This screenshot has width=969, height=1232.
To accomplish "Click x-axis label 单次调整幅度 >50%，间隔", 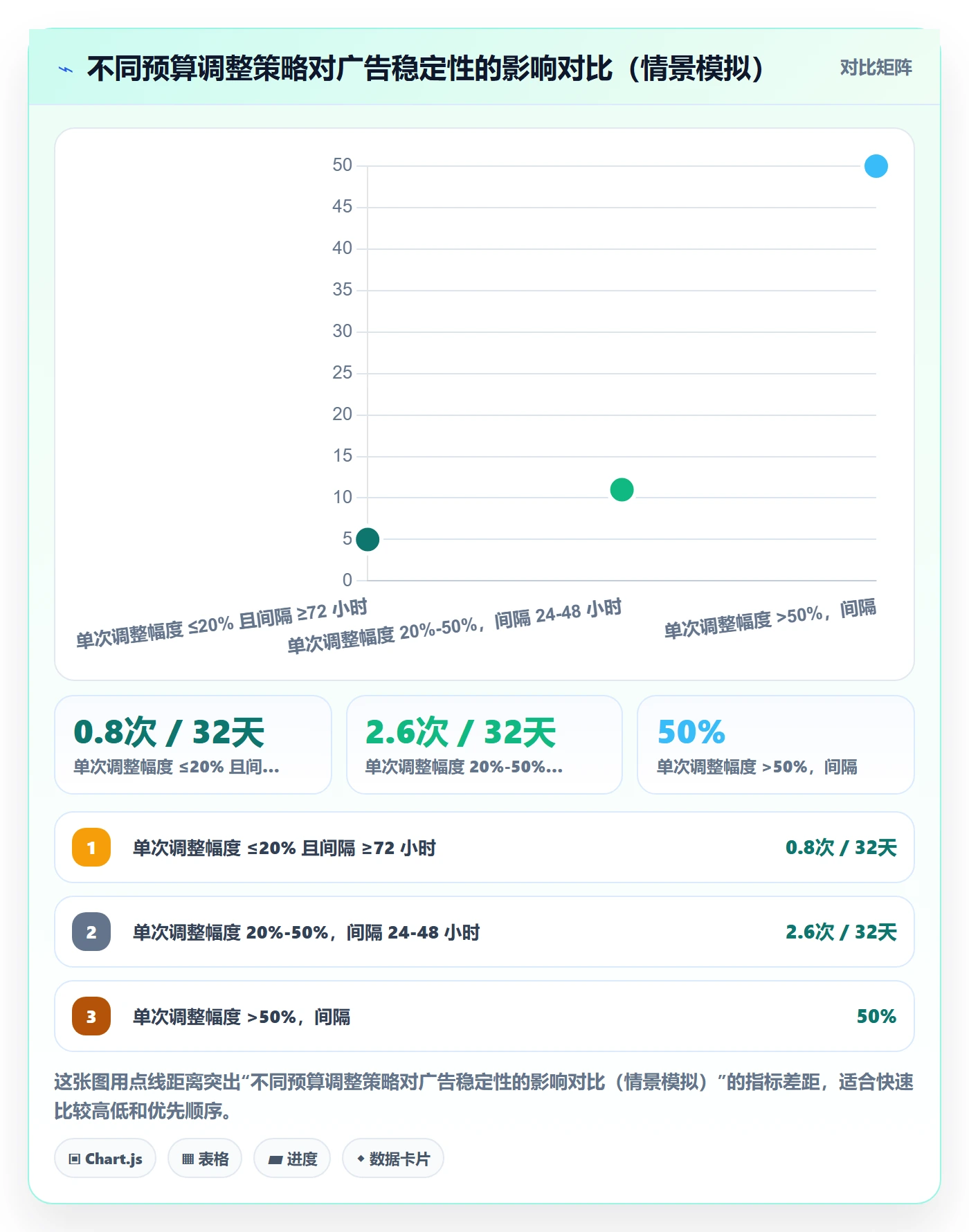I will click(x=770, y=619).
